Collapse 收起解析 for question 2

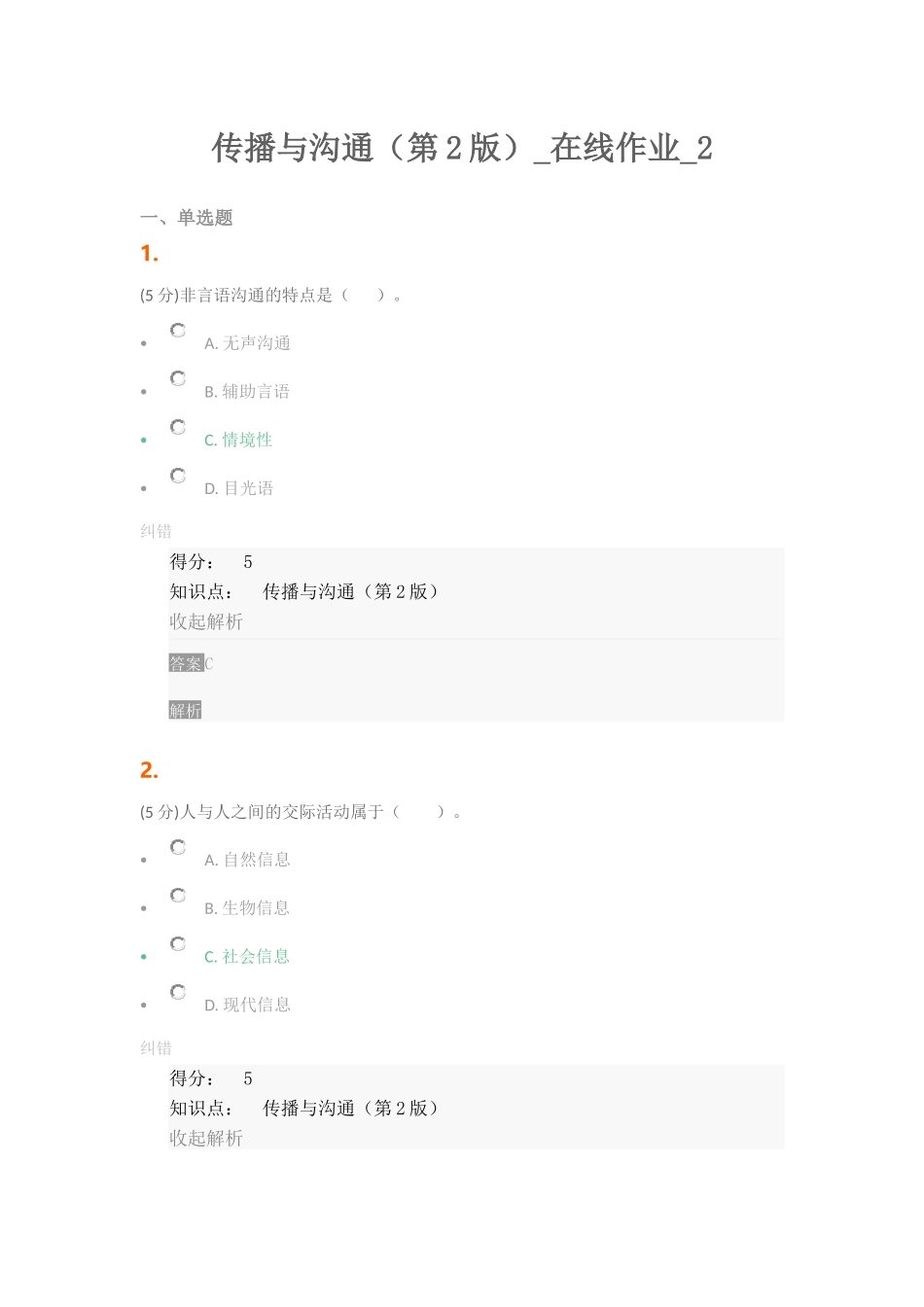point(206,1138)
